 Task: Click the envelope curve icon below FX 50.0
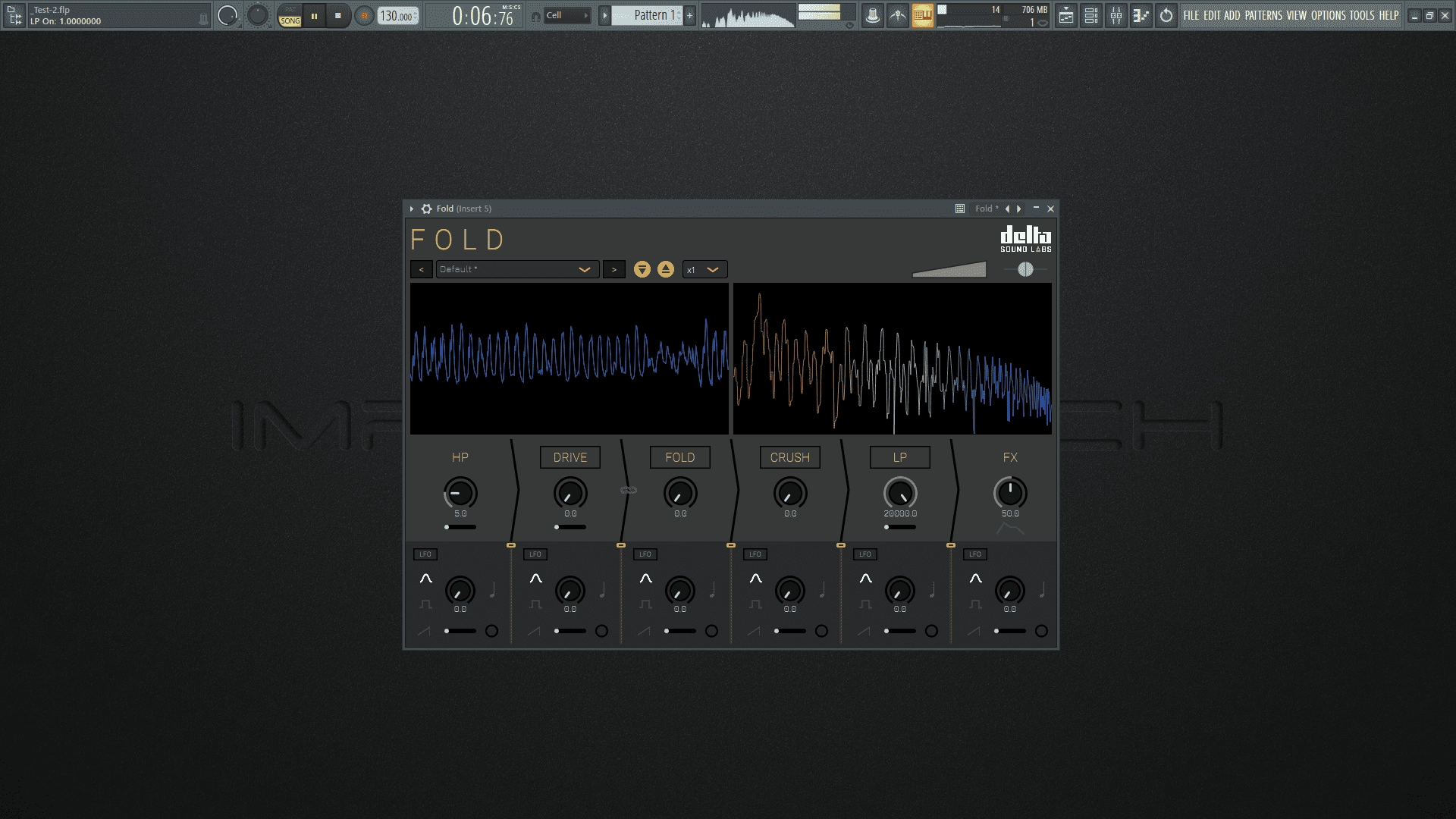[1010, 529]
